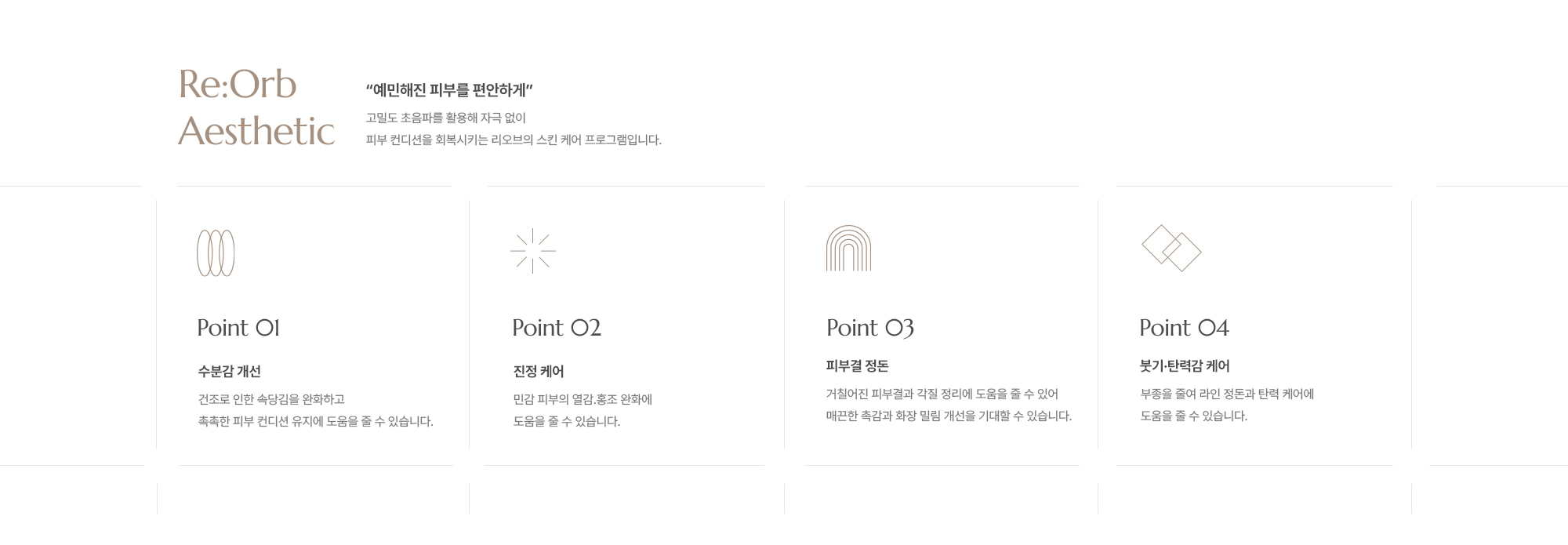The height and width of the screenshot is (545, 1568).
Task: Select the Point 04 heading
Action: pyautogui.click(x=1184, y=328)
